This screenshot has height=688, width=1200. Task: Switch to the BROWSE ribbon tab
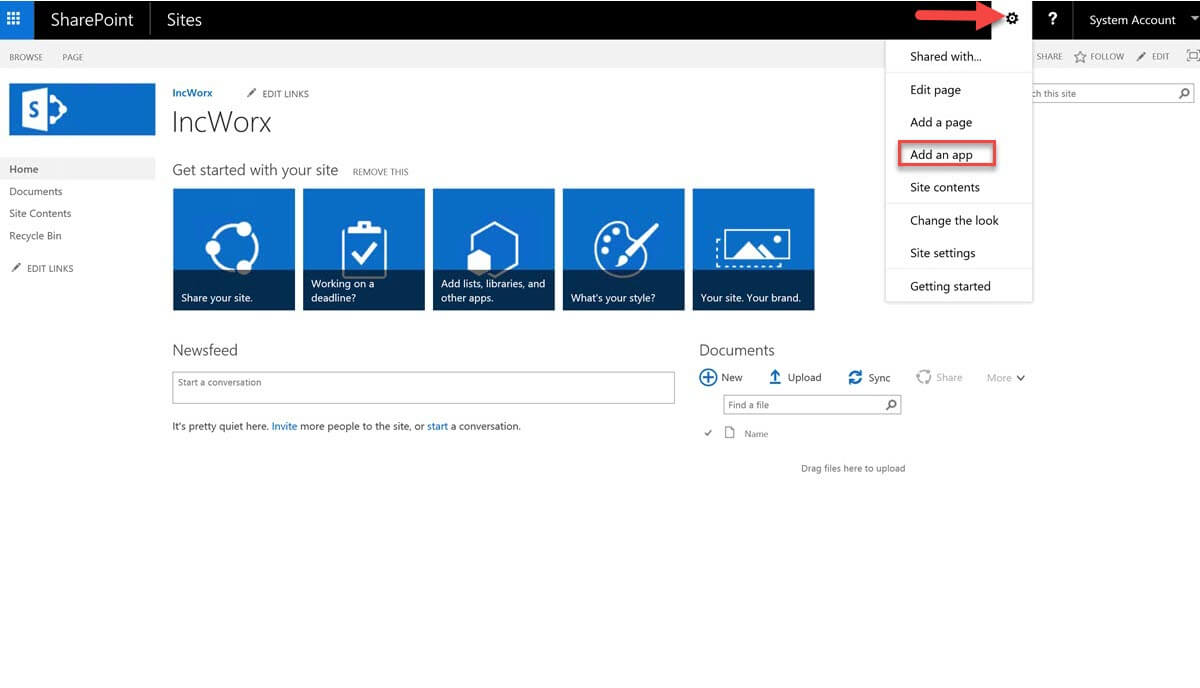coord(26,57)
